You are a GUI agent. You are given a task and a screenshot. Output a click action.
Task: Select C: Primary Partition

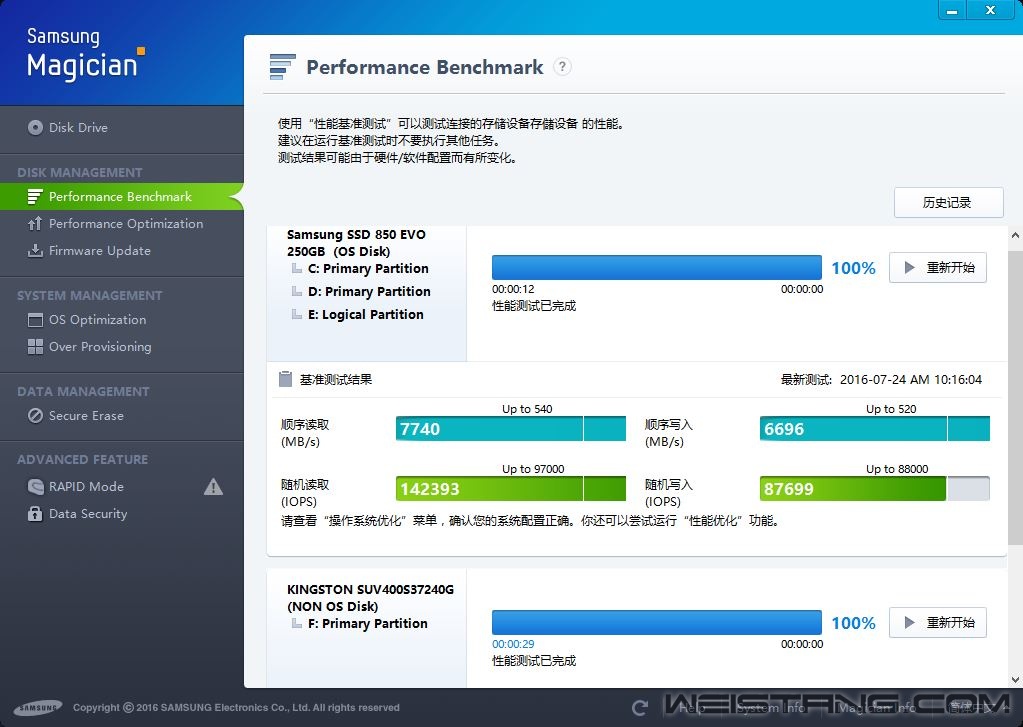[368, 269]
